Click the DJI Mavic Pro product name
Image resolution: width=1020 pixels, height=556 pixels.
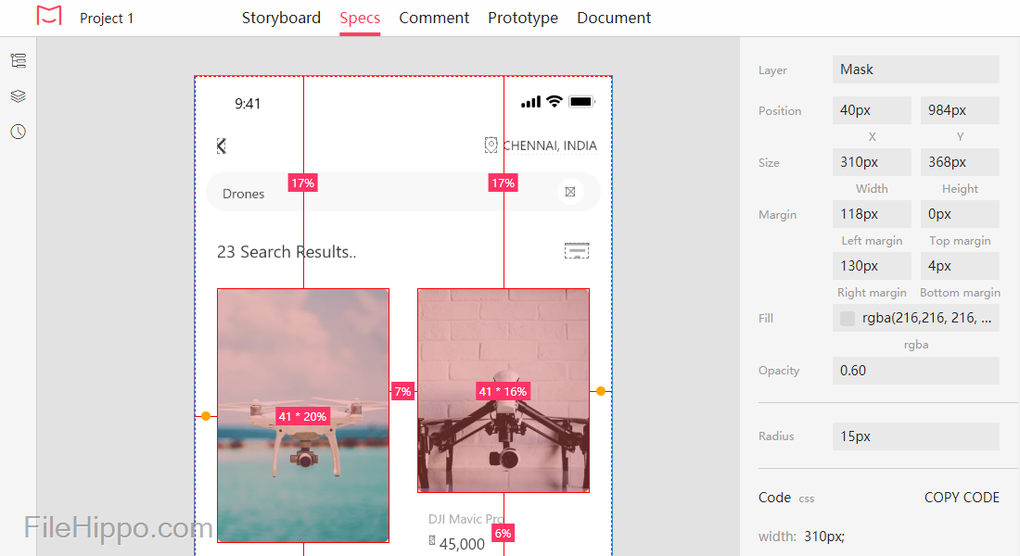coord(466,519)
